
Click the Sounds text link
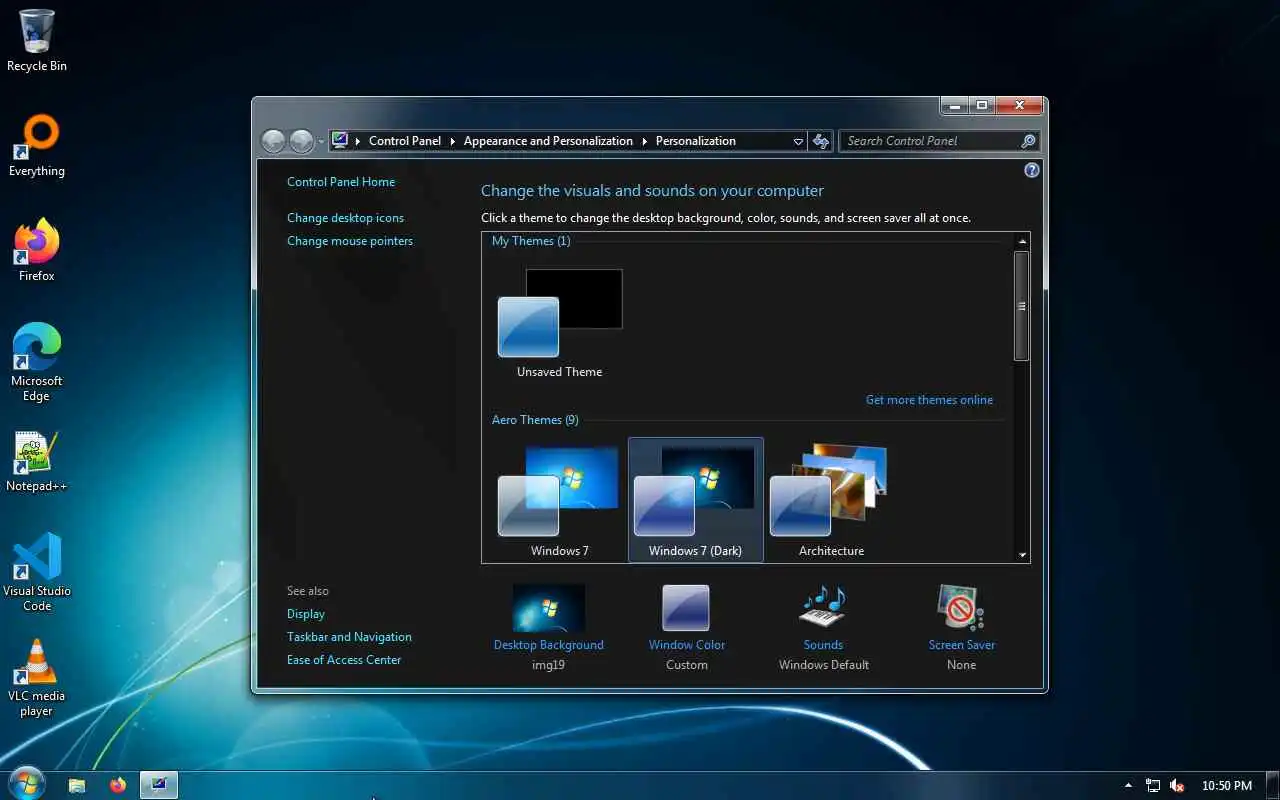pyautogui.click(x=823, y=645)
